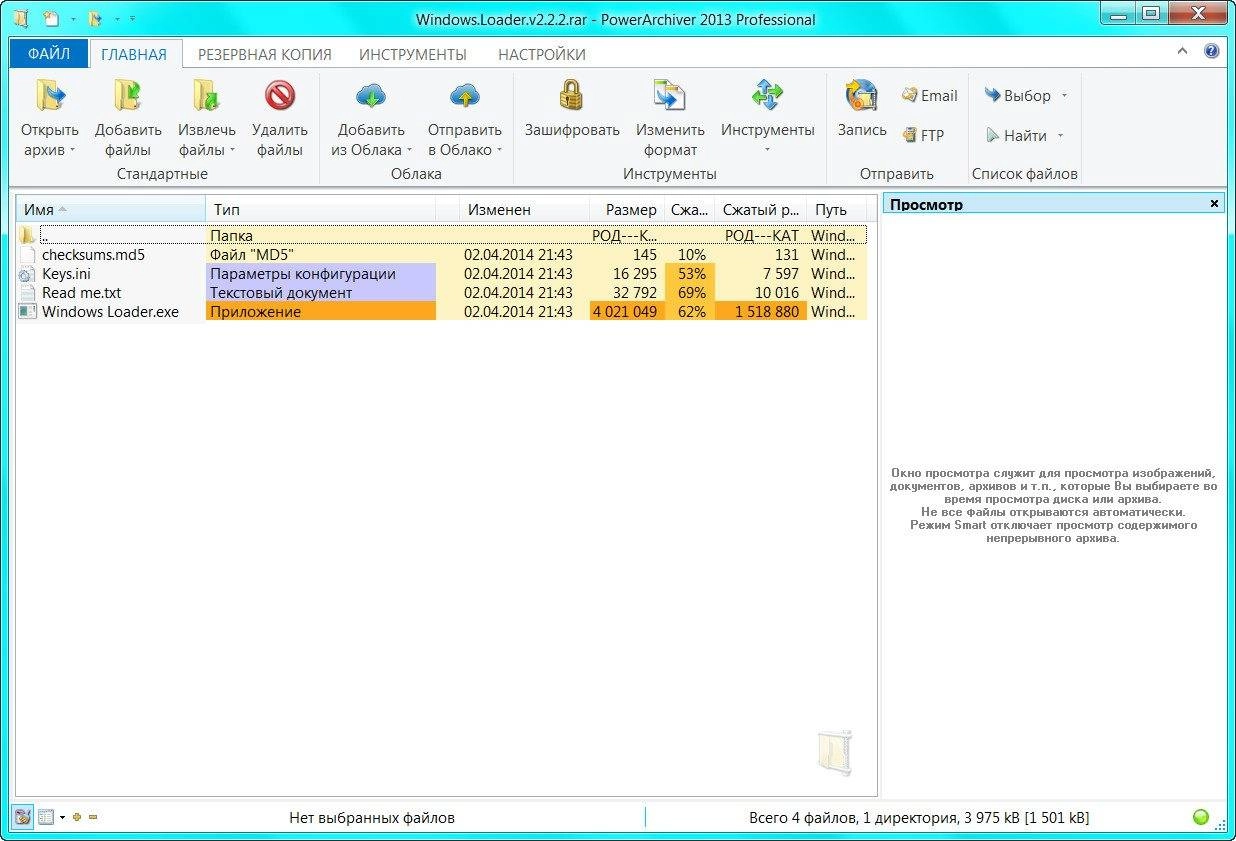The image size is (1236, 841).
Task: Click the Открыть архив folder icon
Action: 50,97
